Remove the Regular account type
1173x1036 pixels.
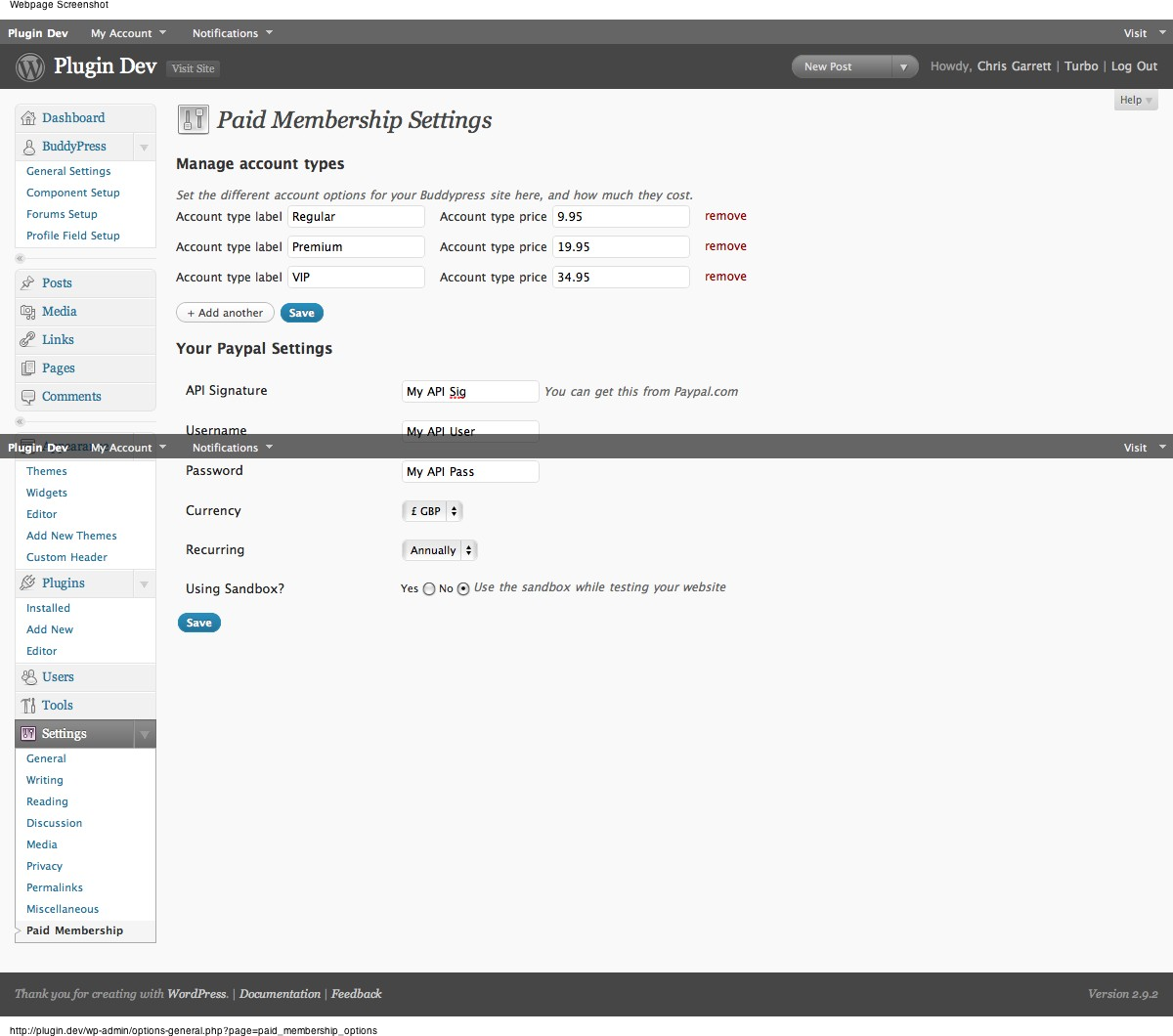[725, 216]
